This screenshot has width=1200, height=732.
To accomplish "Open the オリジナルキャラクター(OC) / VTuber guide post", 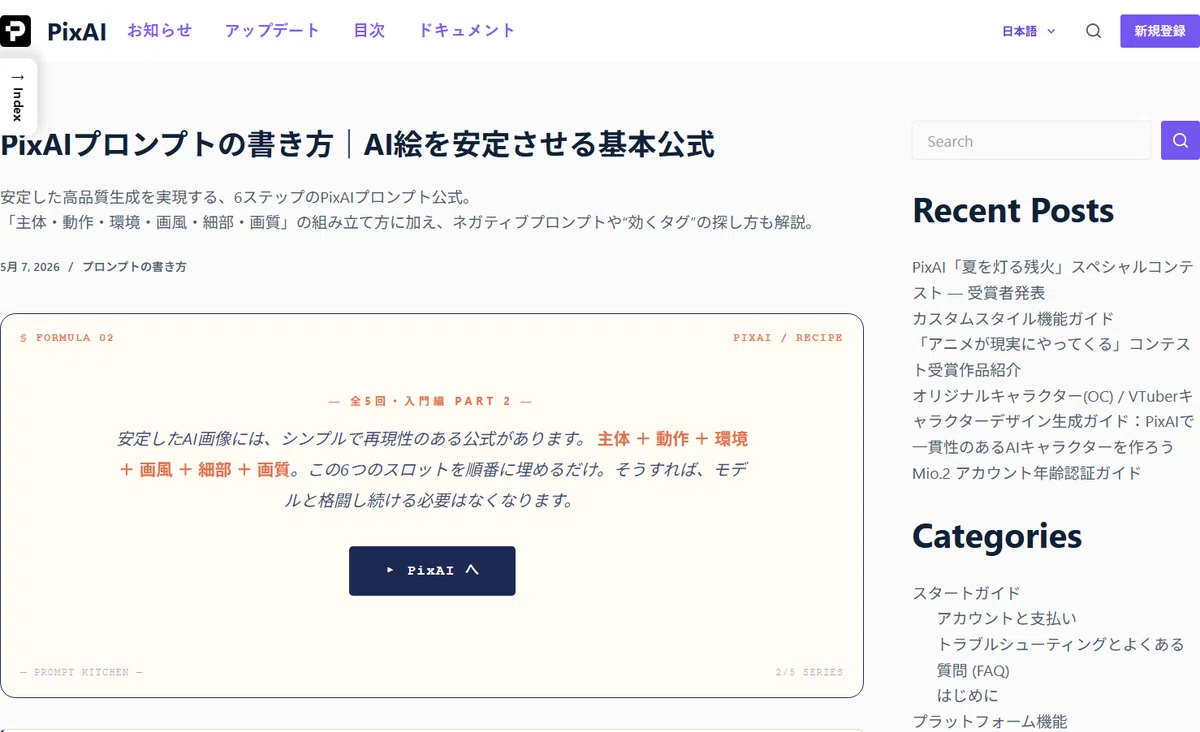I will [x=1053, y=421].
